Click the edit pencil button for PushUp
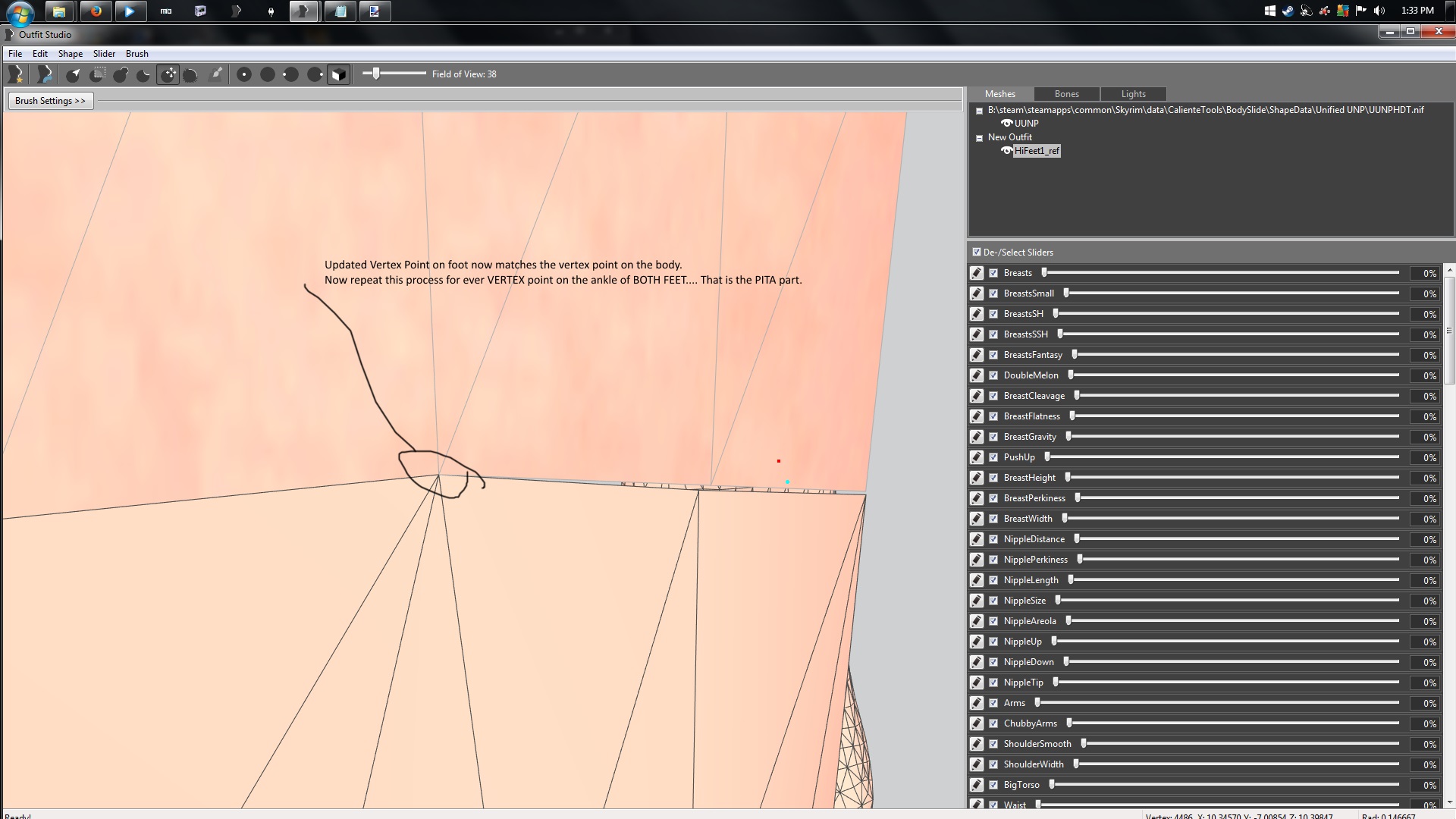1456x819 pixels. click(x=977, y=457)
